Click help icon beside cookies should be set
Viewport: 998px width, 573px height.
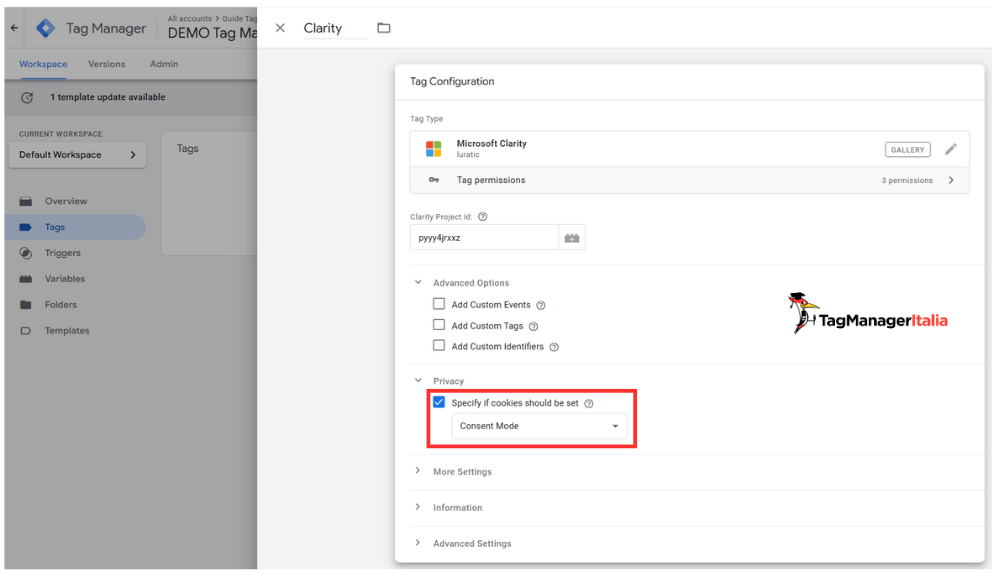click(589, 404)
